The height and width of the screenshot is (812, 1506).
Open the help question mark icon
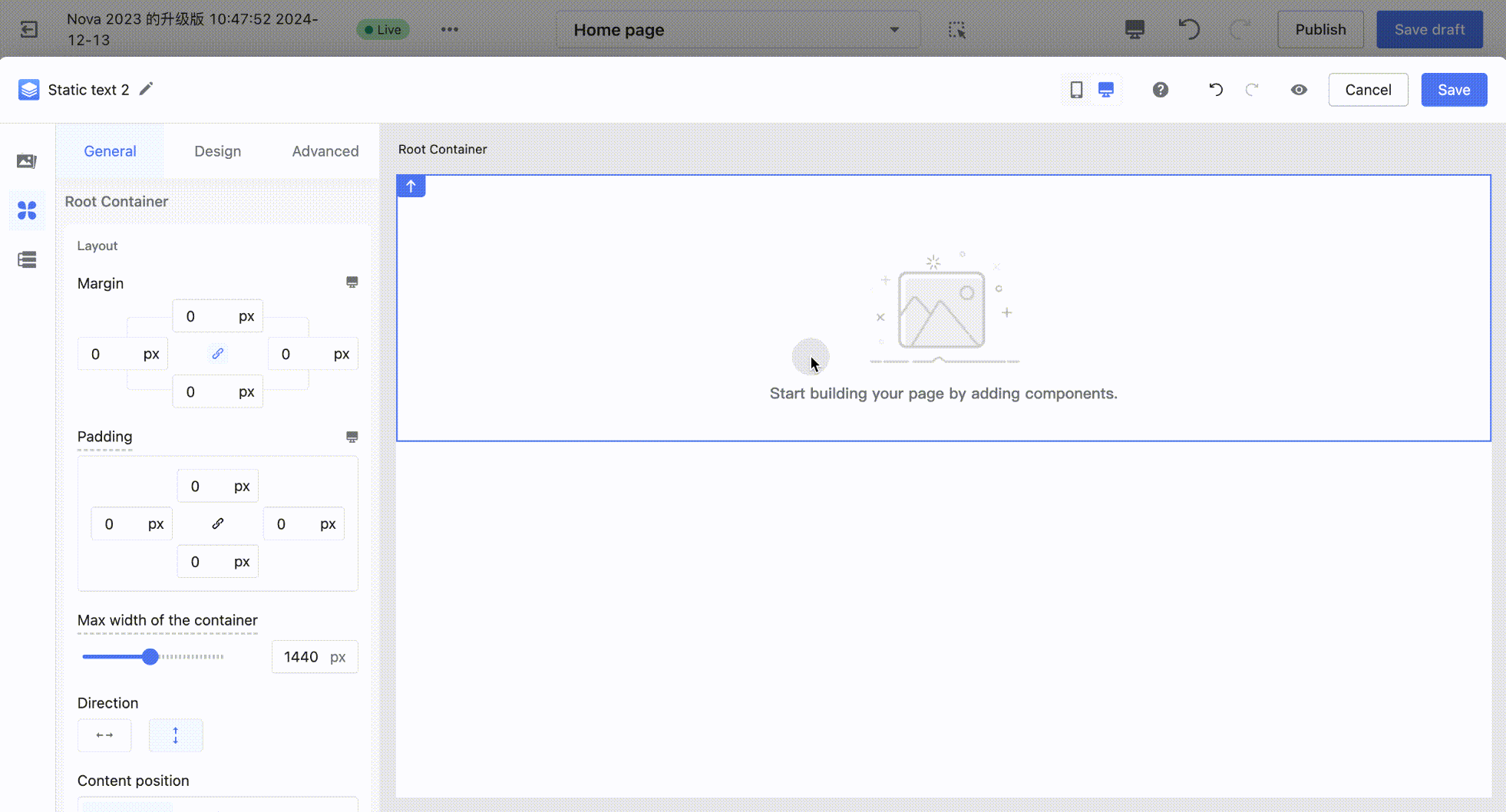click(1160, 90)
